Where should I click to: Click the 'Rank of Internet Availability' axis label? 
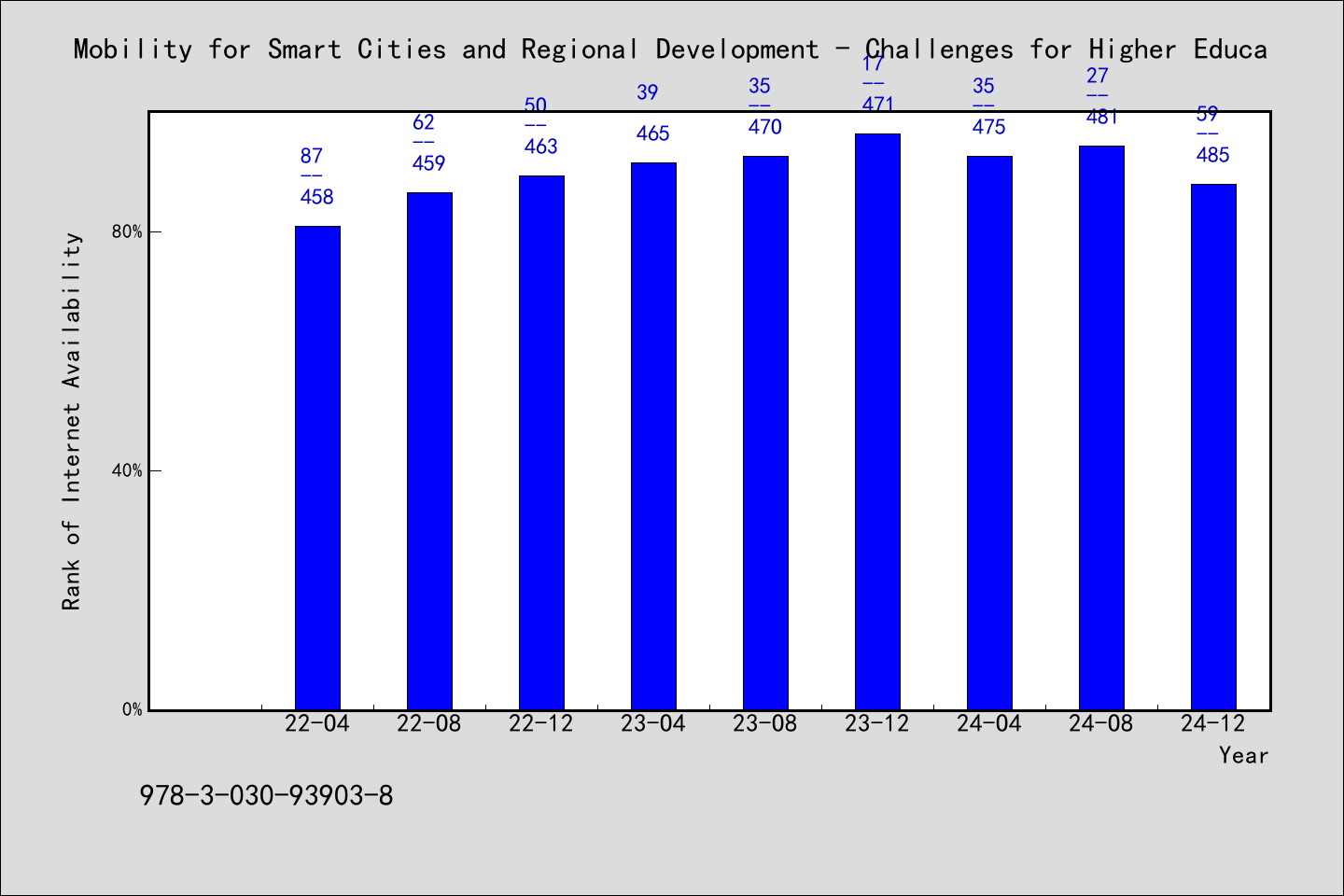(72, 421)
